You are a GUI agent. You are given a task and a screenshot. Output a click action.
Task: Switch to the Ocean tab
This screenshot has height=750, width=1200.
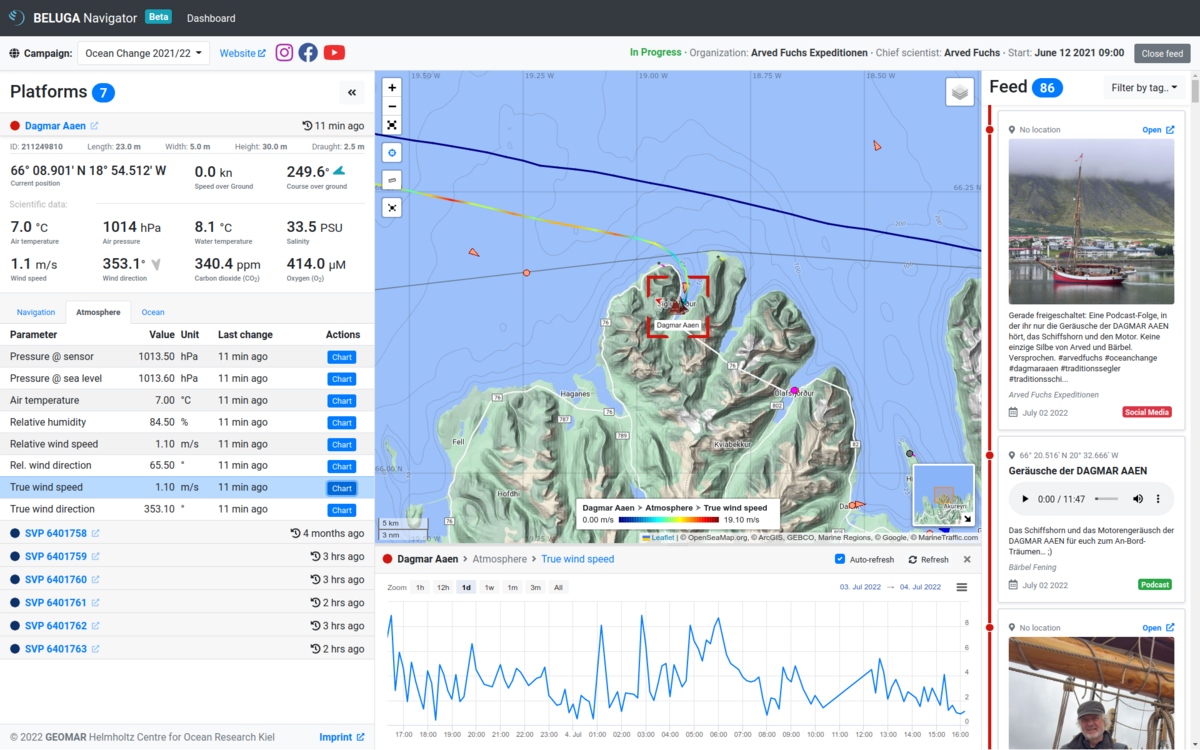153,311
